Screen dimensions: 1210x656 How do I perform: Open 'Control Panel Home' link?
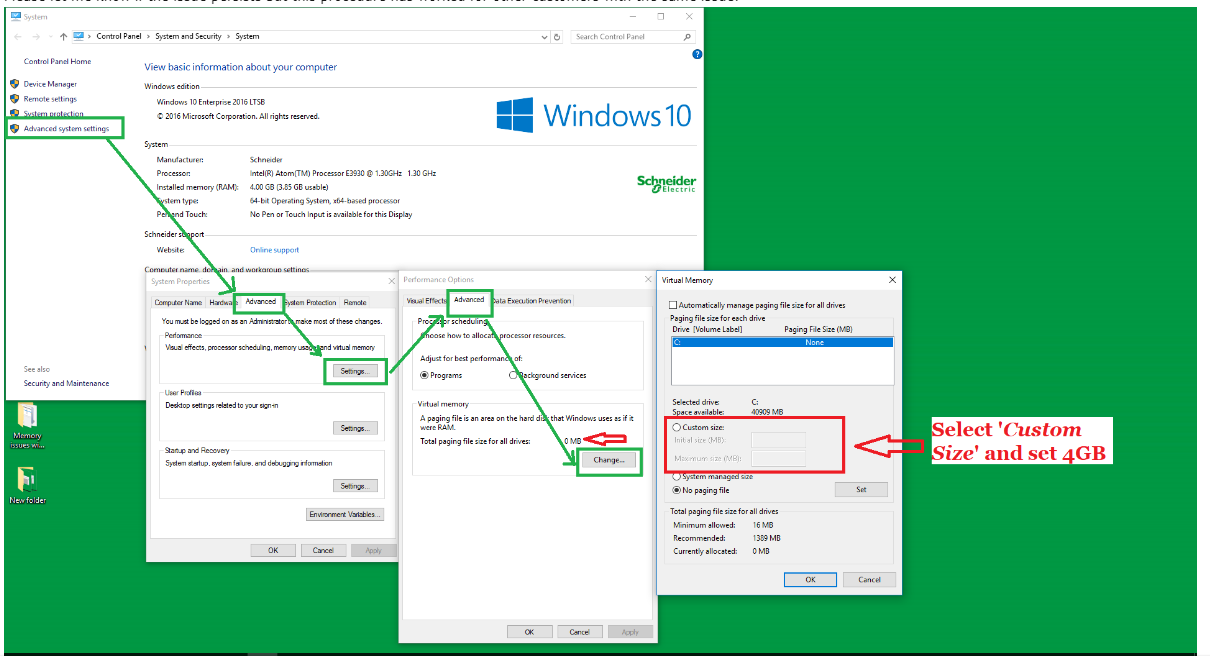[57, 62]
